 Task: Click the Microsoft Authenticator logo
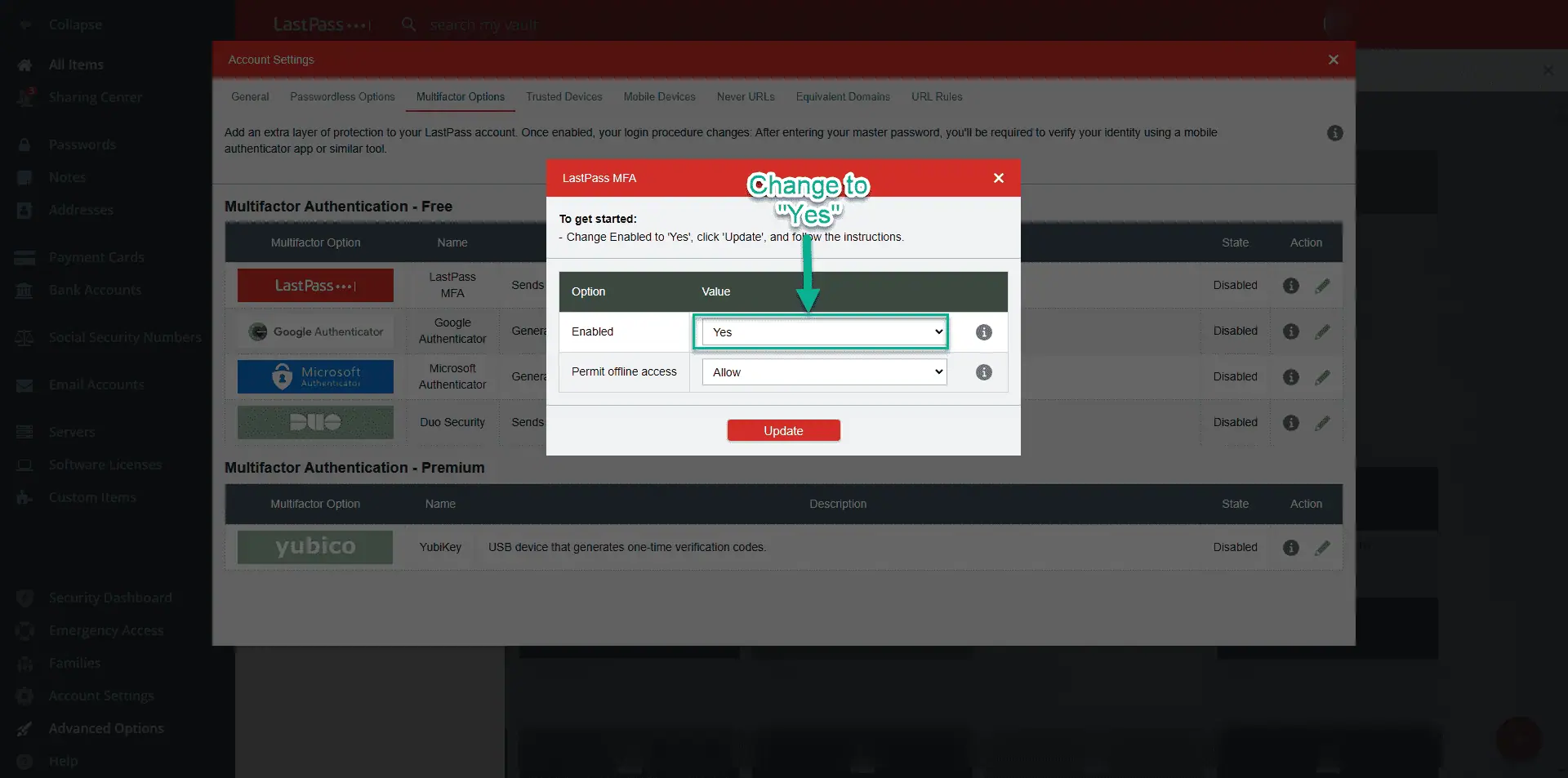315,377
